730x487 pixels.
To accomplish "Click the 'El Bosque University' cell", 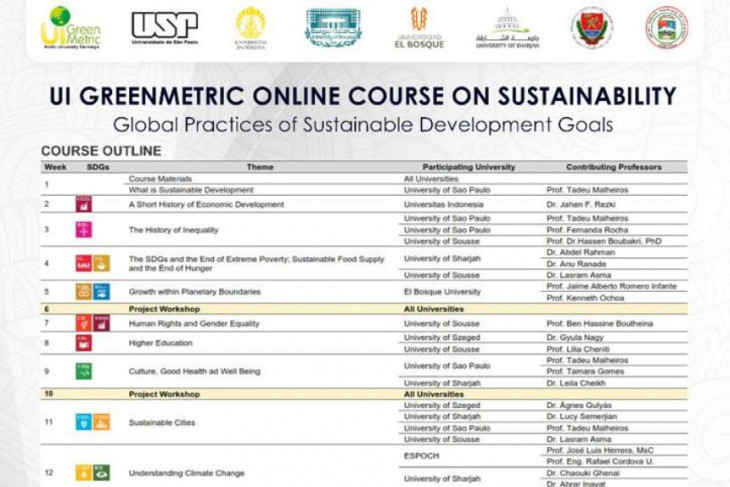I will tap(442, 292).
